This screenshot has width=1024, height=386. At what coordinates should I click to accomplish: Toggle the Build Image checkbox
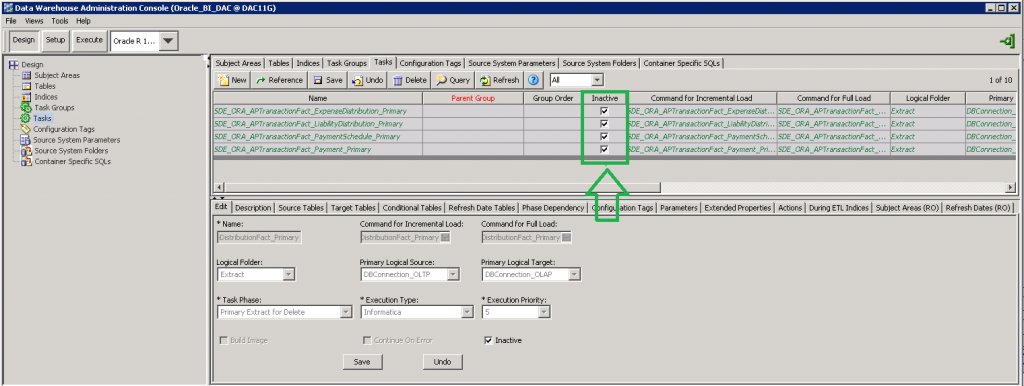(x=223, y=340)
